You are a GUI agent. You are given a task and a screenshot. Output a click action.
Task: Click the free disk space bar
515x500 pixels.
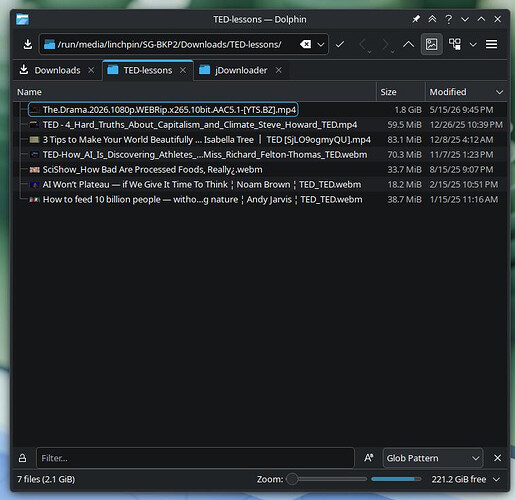396,479
